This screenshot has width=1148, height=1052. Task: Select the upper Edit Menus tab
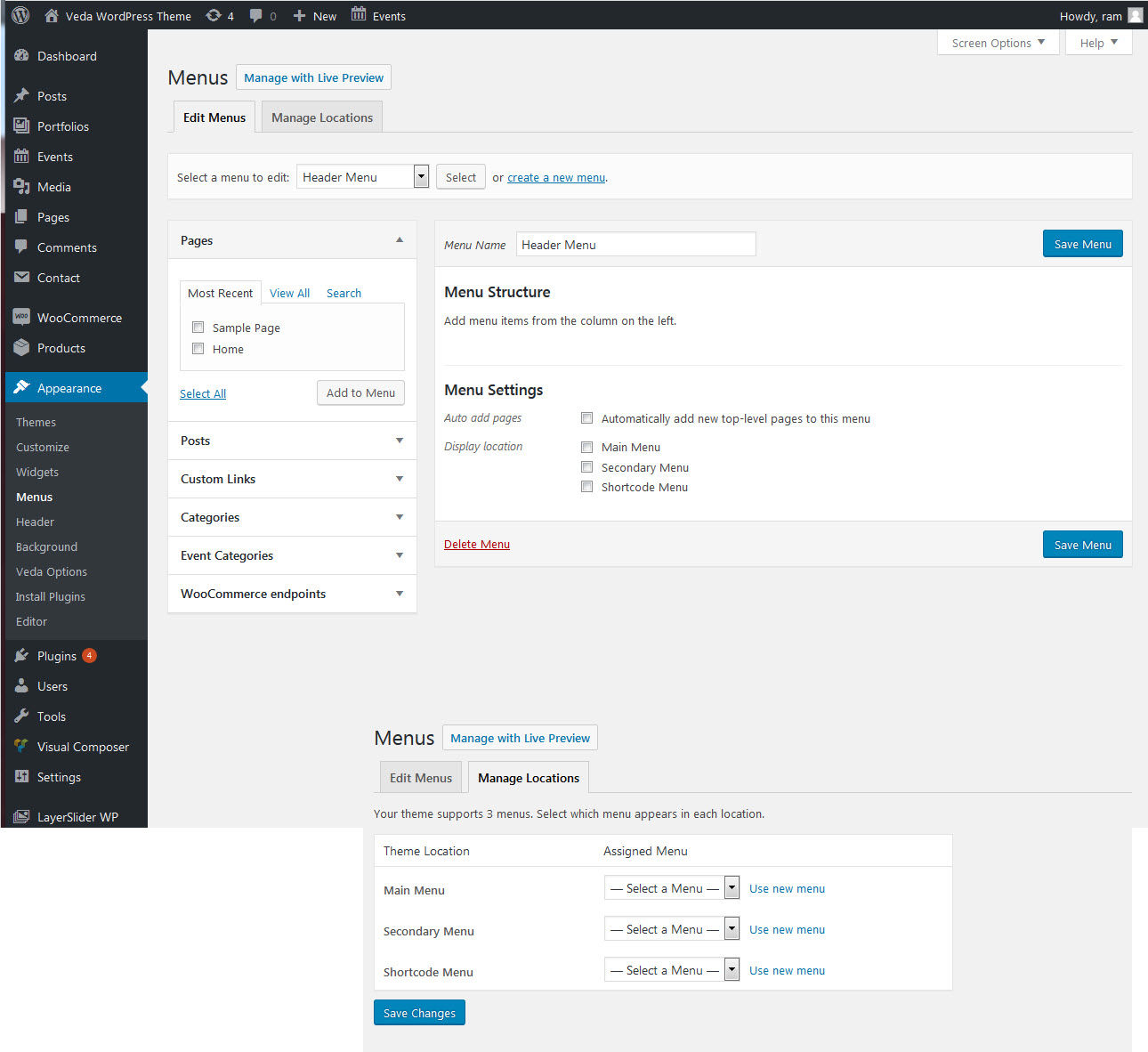pyautogui.click(x=214, y=117)
